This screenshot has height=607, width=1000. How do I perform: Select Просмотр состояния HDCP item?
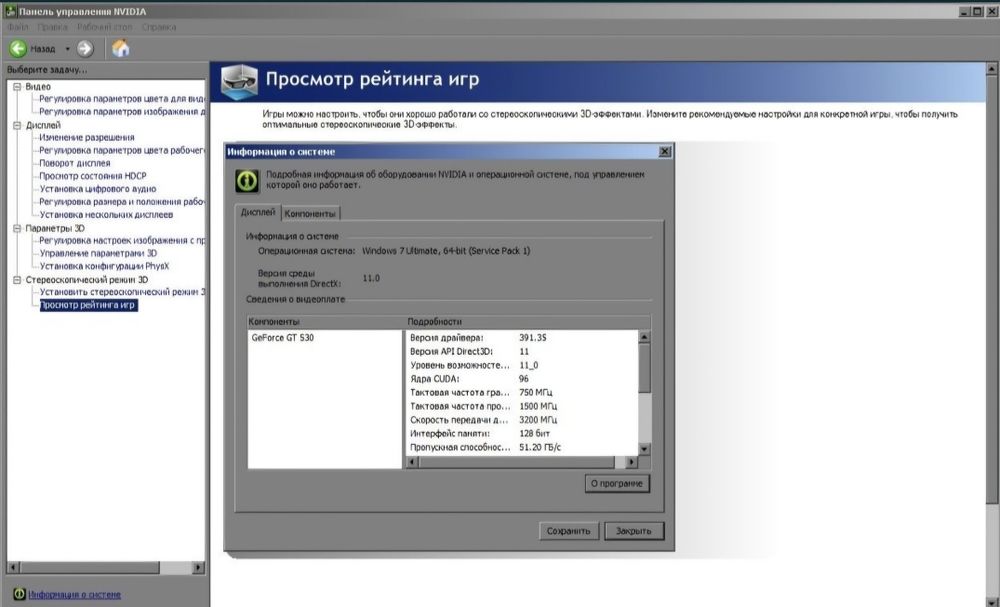coord(92,175)
